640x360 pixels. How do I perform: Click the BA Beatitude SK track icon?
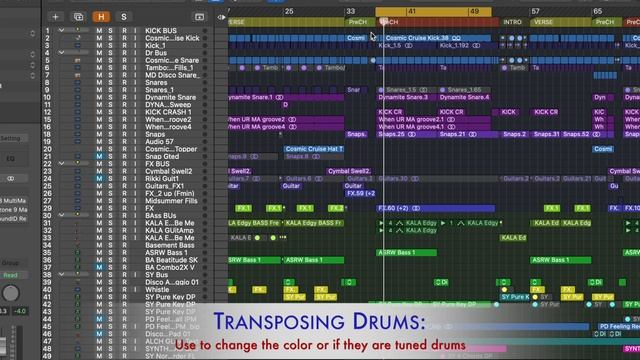[78, 260]
